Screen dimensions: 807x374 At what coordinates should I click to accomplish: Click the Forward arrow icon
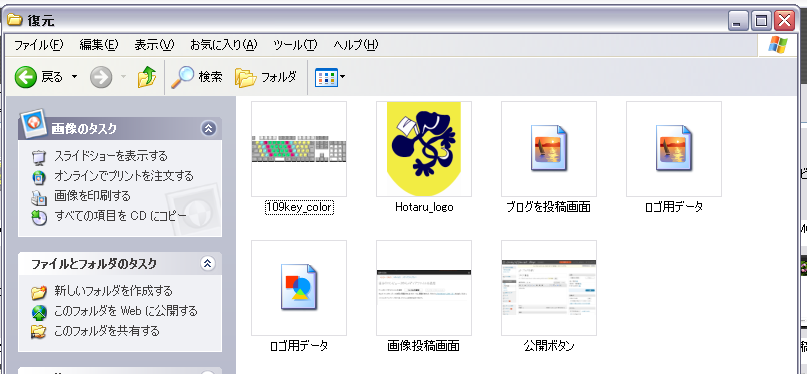tap(101, 77)
